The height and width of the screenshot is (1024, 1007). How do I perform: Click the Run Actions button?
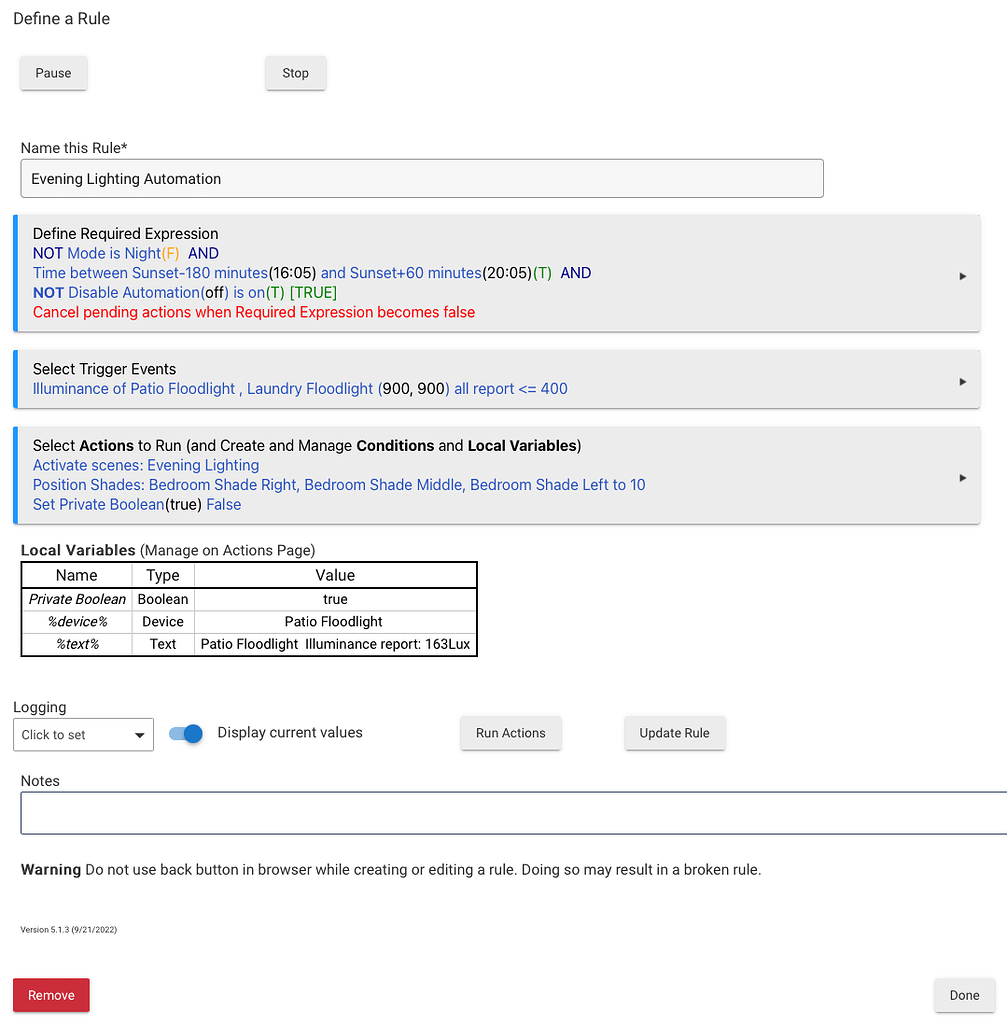510,733
